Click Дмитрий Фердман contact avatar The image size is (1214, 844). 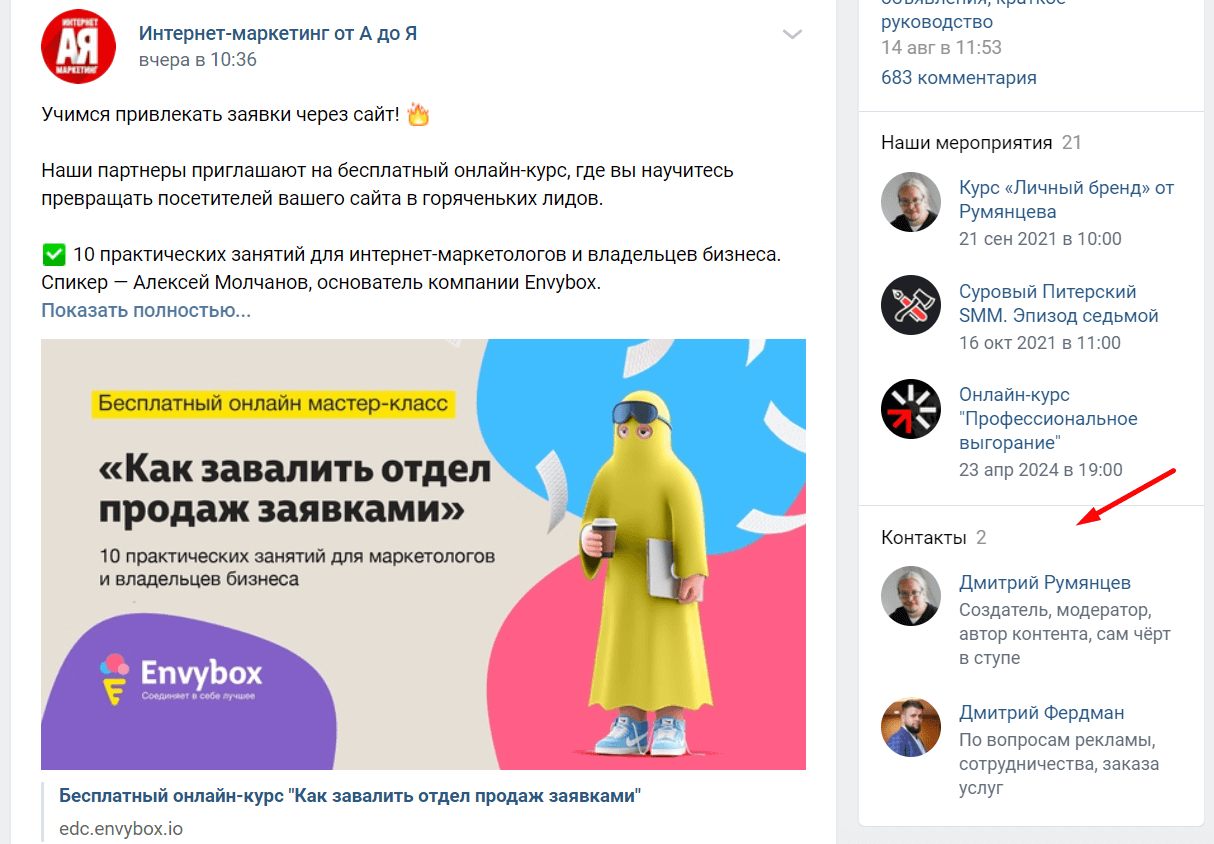coord(911,727)
